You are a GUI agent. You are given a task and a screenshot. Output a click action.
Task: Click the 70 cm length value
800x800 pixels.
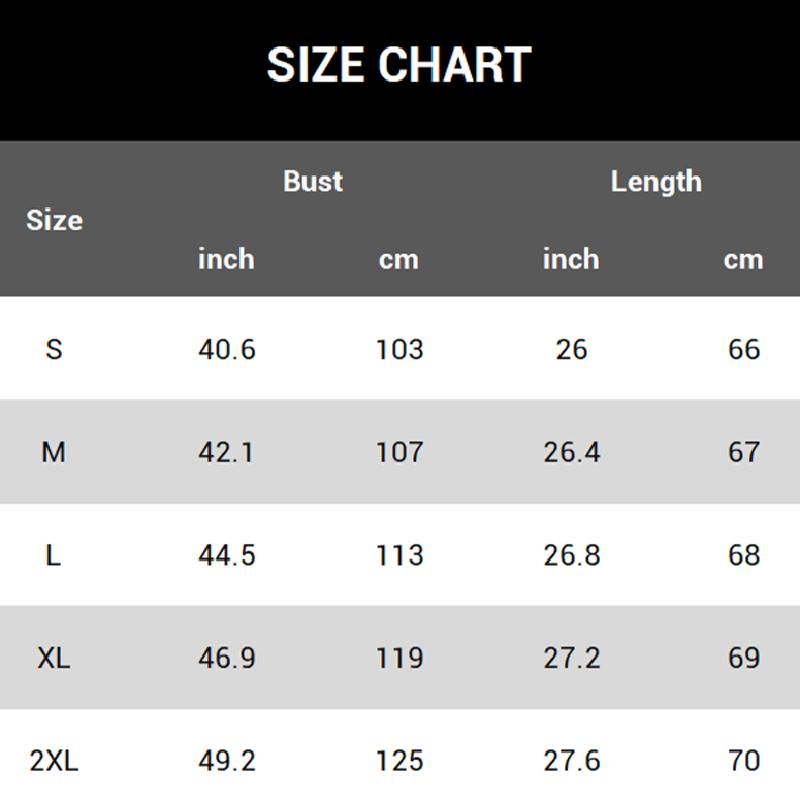744,761
